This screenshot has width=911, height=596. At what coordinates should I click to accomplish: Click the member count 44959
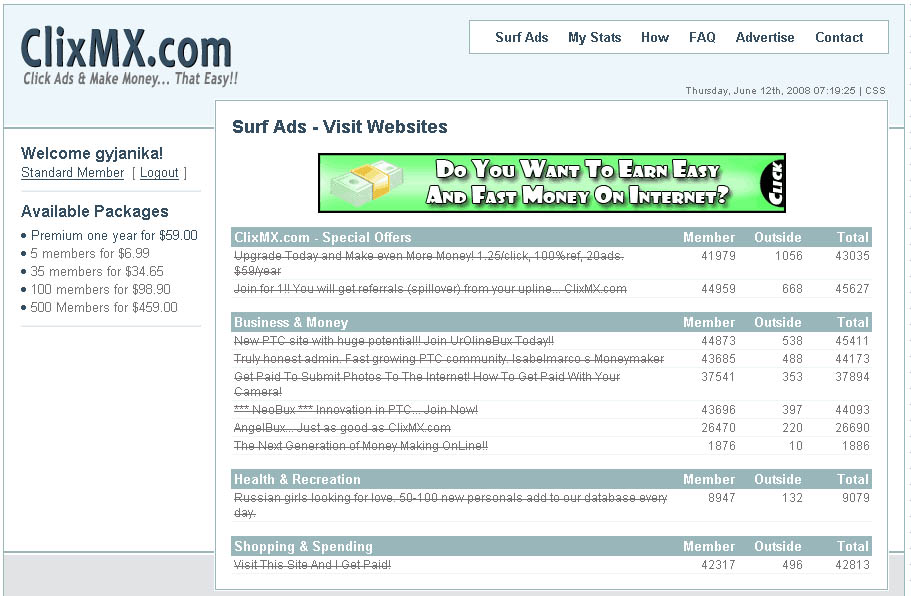click(718, 289)
